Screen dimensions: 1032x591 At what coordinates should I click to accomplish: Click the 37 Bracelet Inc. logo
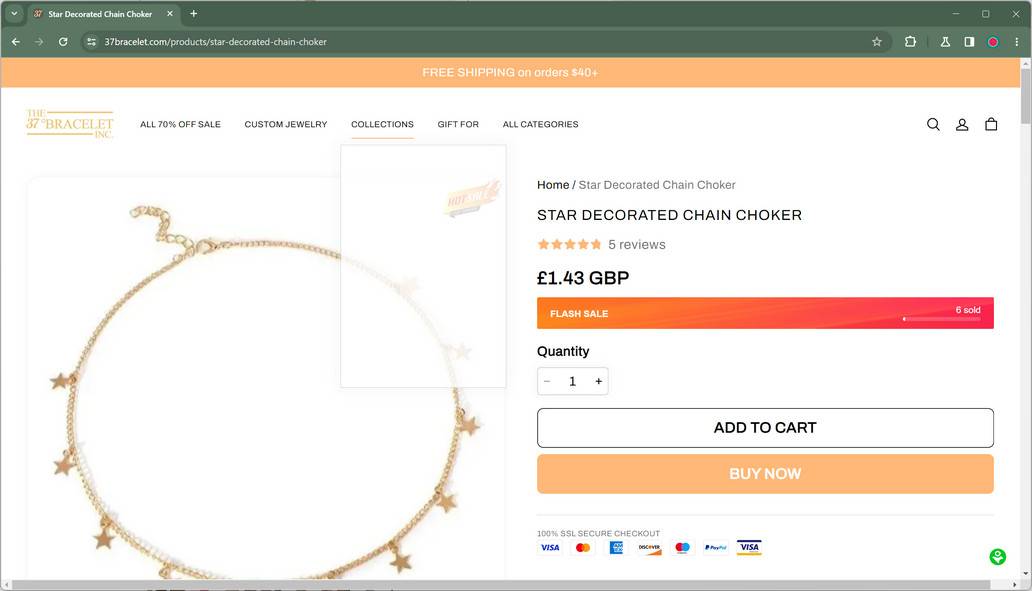tap(70, 124)
